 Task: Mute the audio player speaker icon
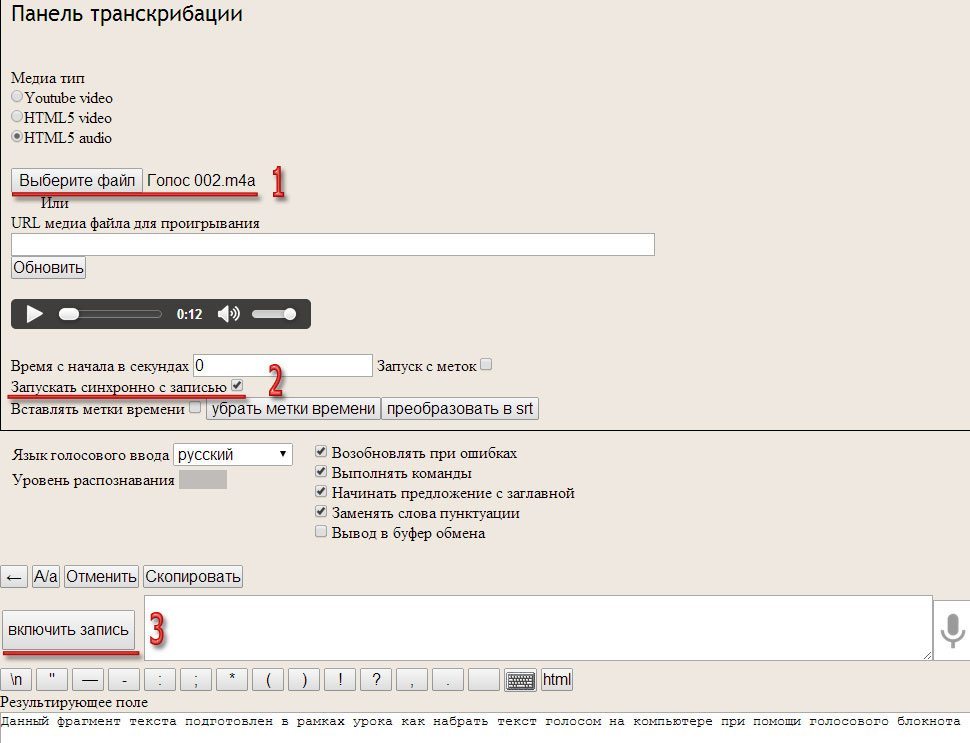click(228, 314)
